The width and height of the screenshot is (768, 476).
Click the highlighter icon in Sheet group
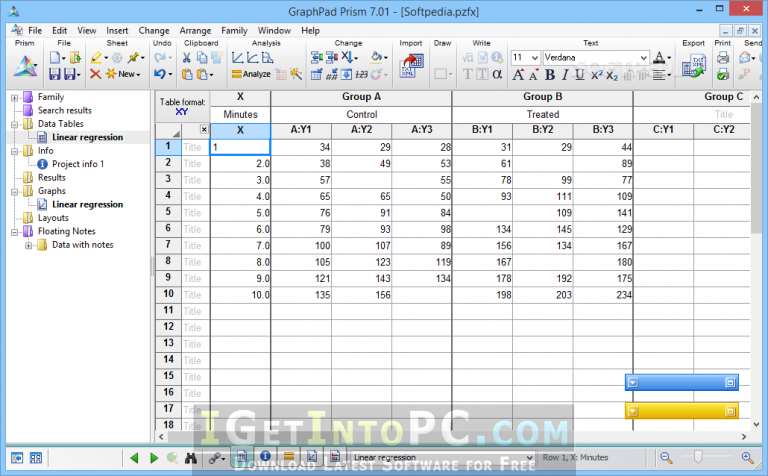pos(98,58)
